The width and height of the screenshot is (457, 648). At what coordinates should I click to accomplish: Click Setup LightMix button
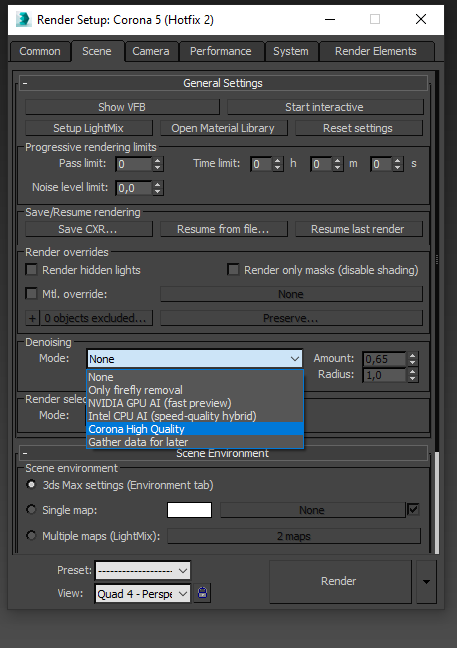[89, 128]
